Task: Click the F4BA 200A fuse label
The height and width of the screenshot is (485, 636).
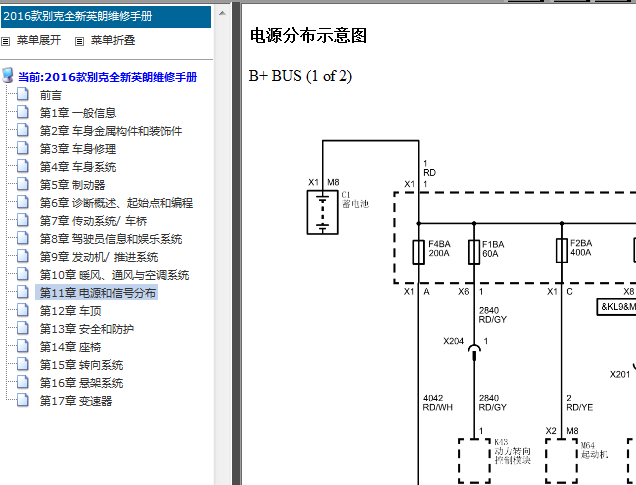Action: pos(439,248)
